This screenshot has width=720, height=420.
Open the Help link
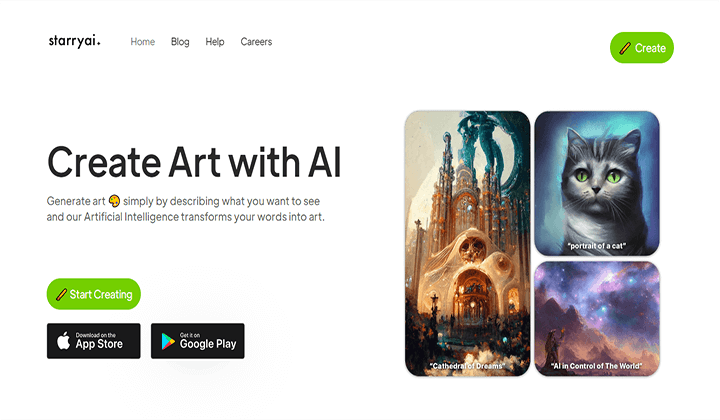tap(214, 42)
